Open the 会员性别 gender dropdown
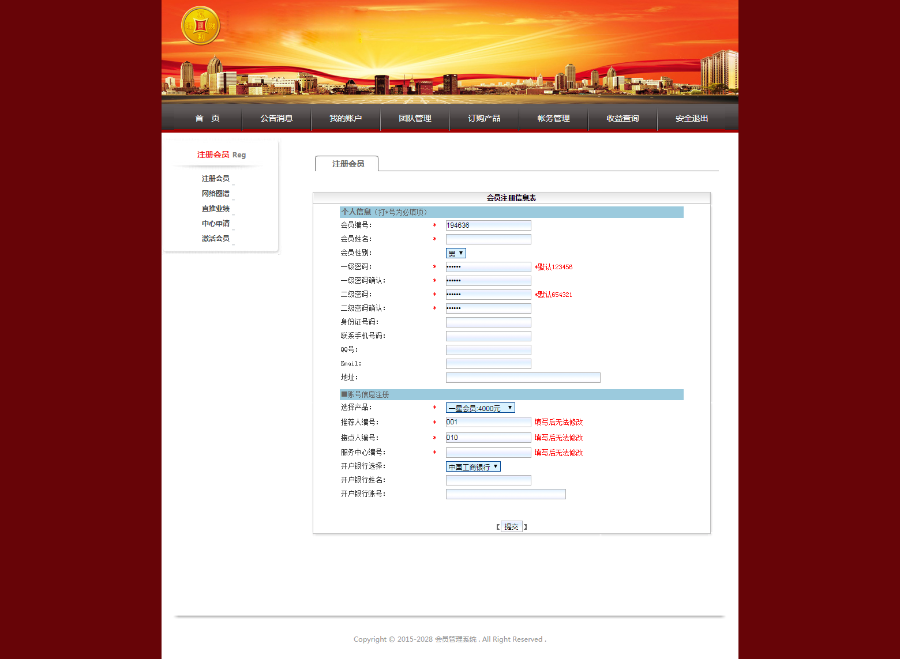The height and width of the screenshot is (659, 900). click(x=455, y=253)
